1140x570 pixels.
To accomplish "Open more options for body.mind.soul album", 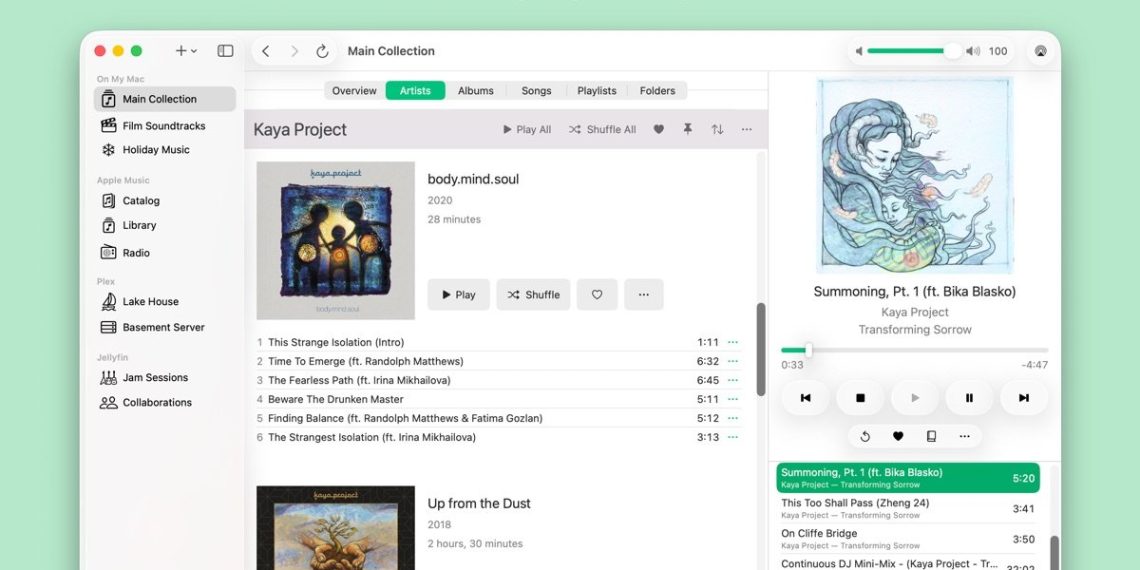I will pyautogui.click(x=643, y=295).
